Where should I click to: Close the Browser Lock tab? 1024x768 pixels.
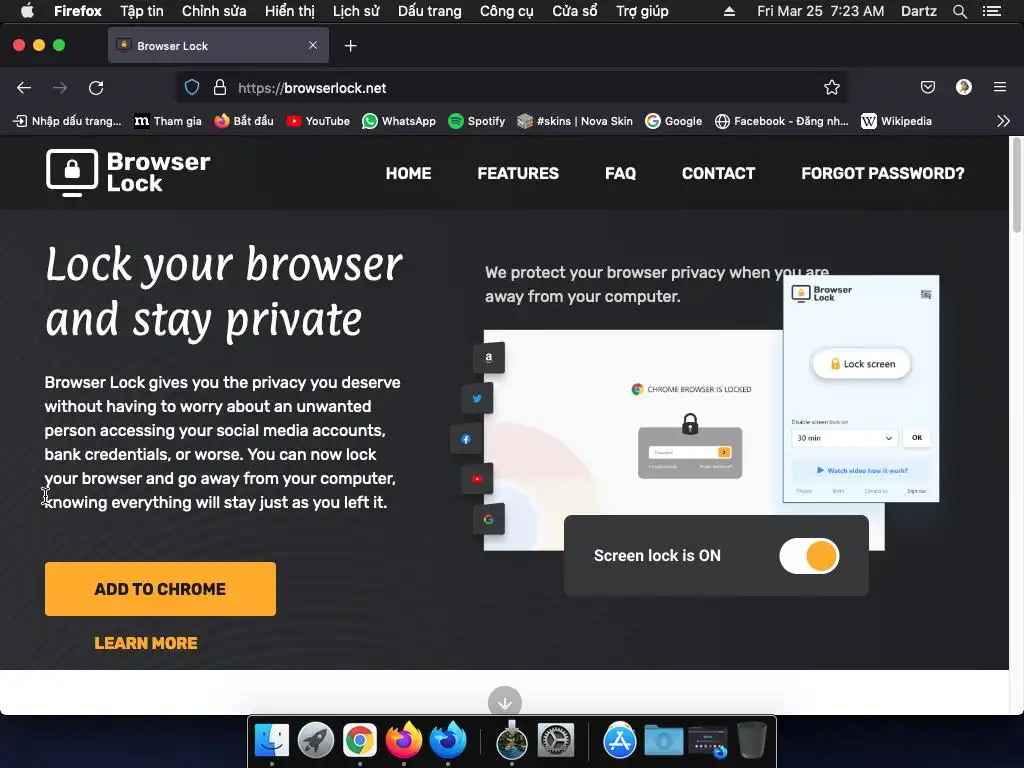[313, 45]
